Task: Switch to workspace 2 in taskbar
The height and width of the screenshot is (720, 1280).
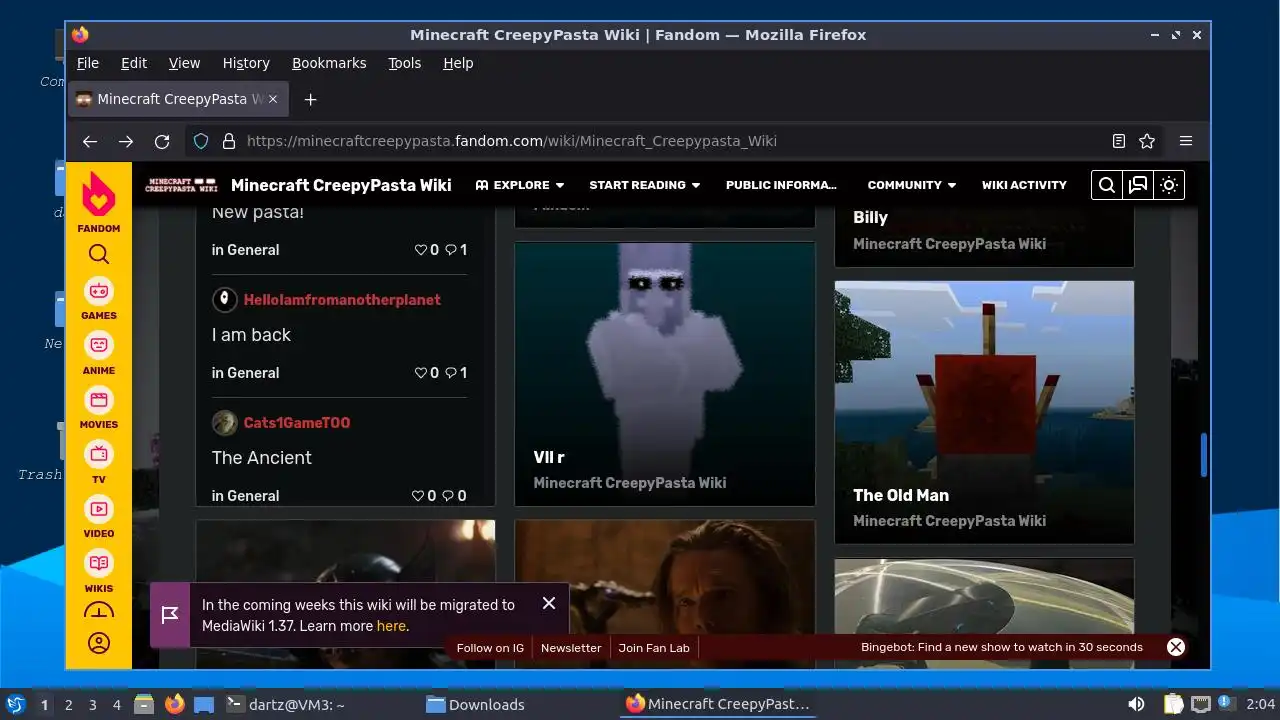Action: [68, 705]
